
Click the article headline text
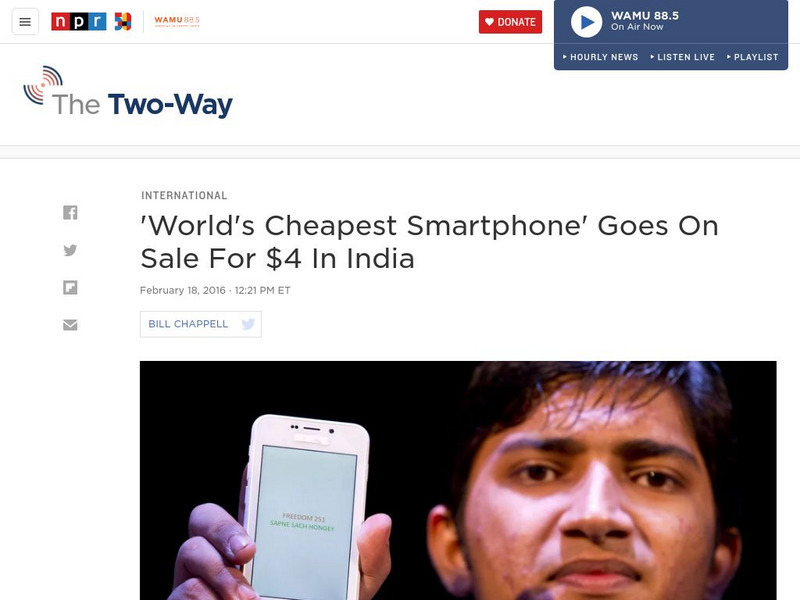[429, 242]
